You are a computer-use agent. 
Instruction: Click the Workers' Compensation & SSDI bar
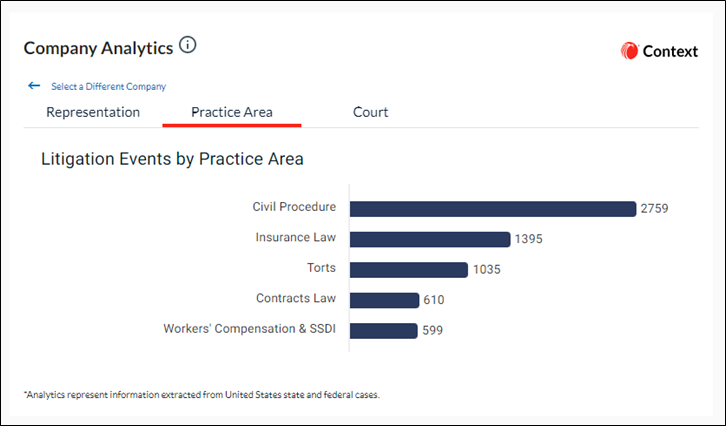coord(383,331)
